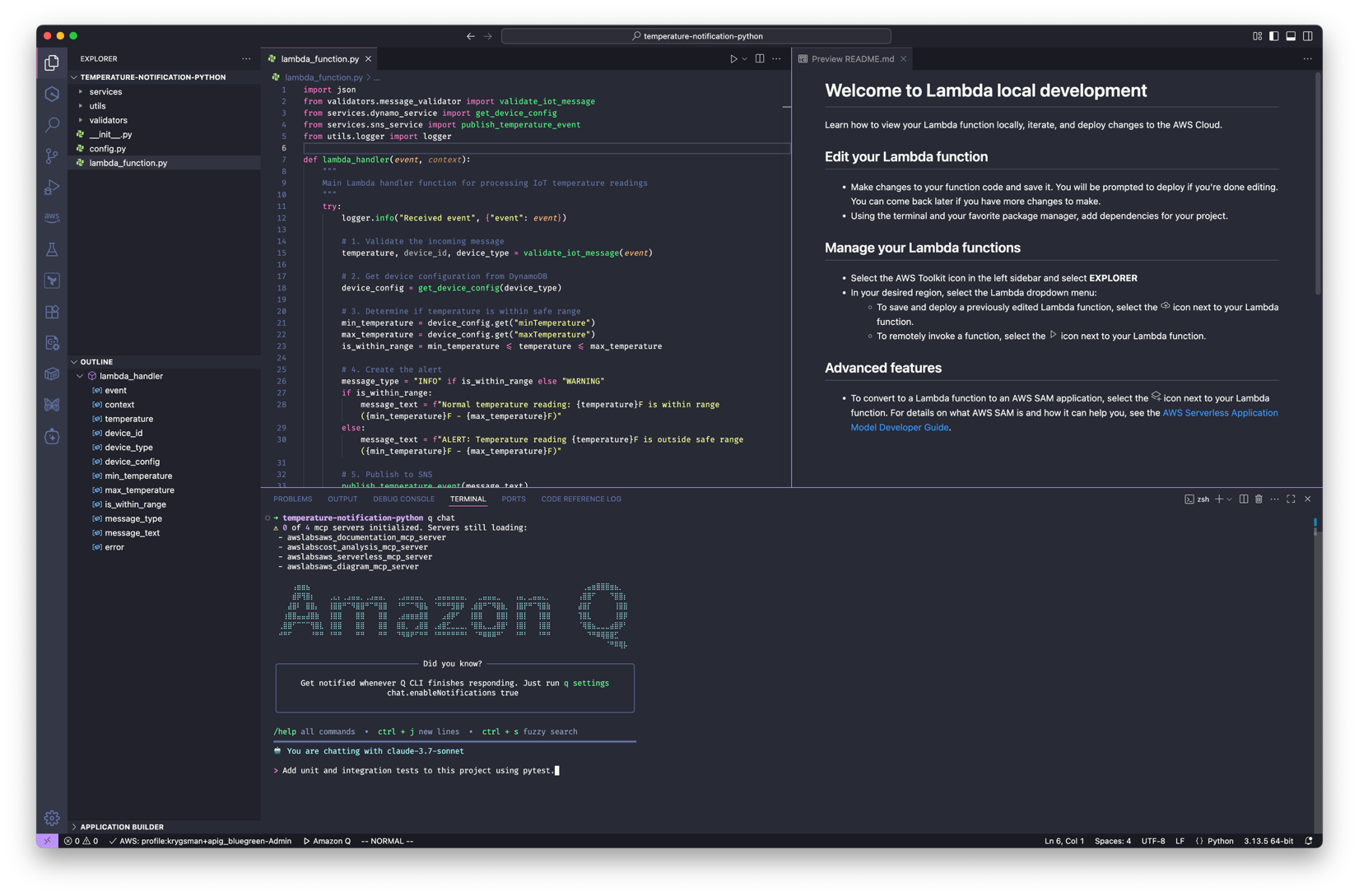Image resolution: width=1359 pixels, height=896 pixels.
Task: Open notifications bell in status bar
Action: (1308, 841)
